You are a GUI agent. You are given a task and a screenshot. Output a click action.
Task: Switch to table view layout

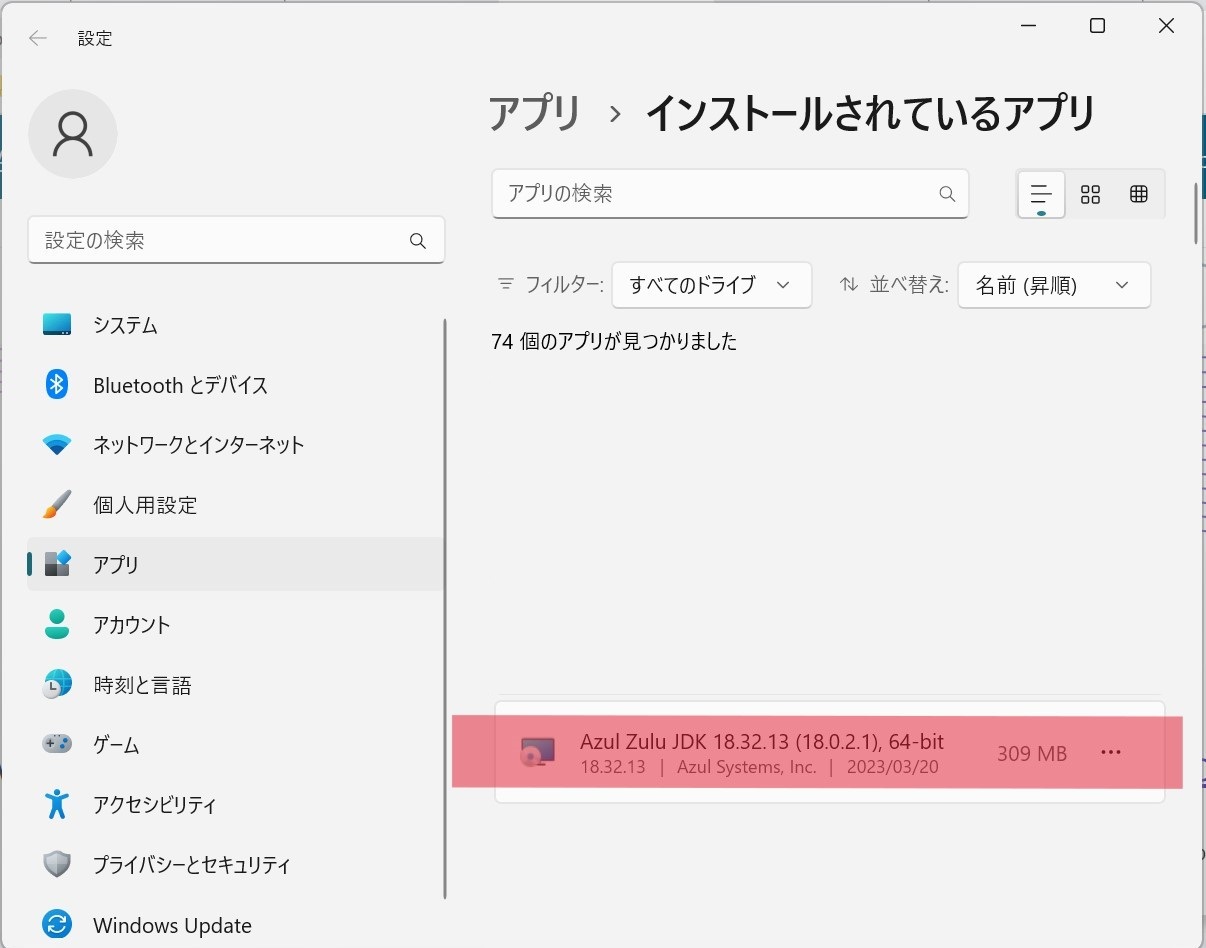pyautogui.click(x=1138, y=194)
